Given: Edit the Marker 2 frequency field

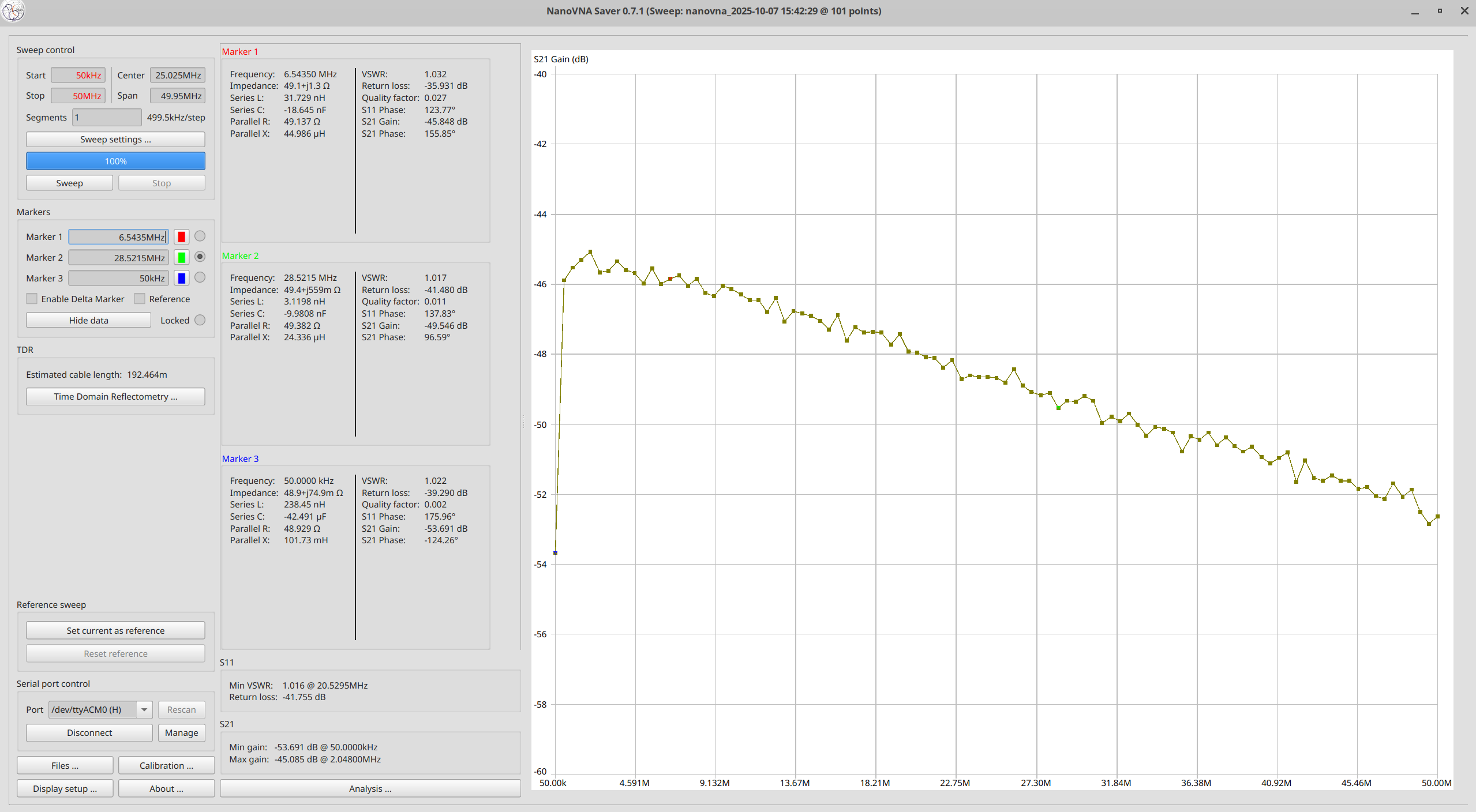Looking at the screenshot, I should click(x=117, y=257).
